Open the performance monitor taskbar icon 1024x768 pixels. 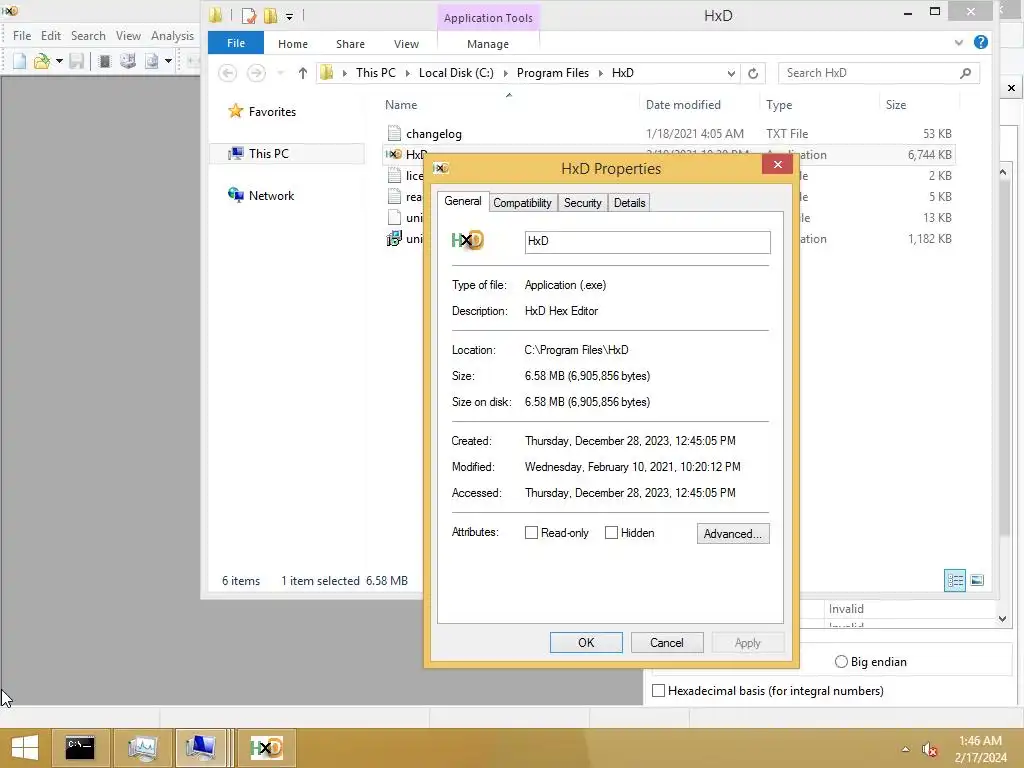tap(142, 748)
